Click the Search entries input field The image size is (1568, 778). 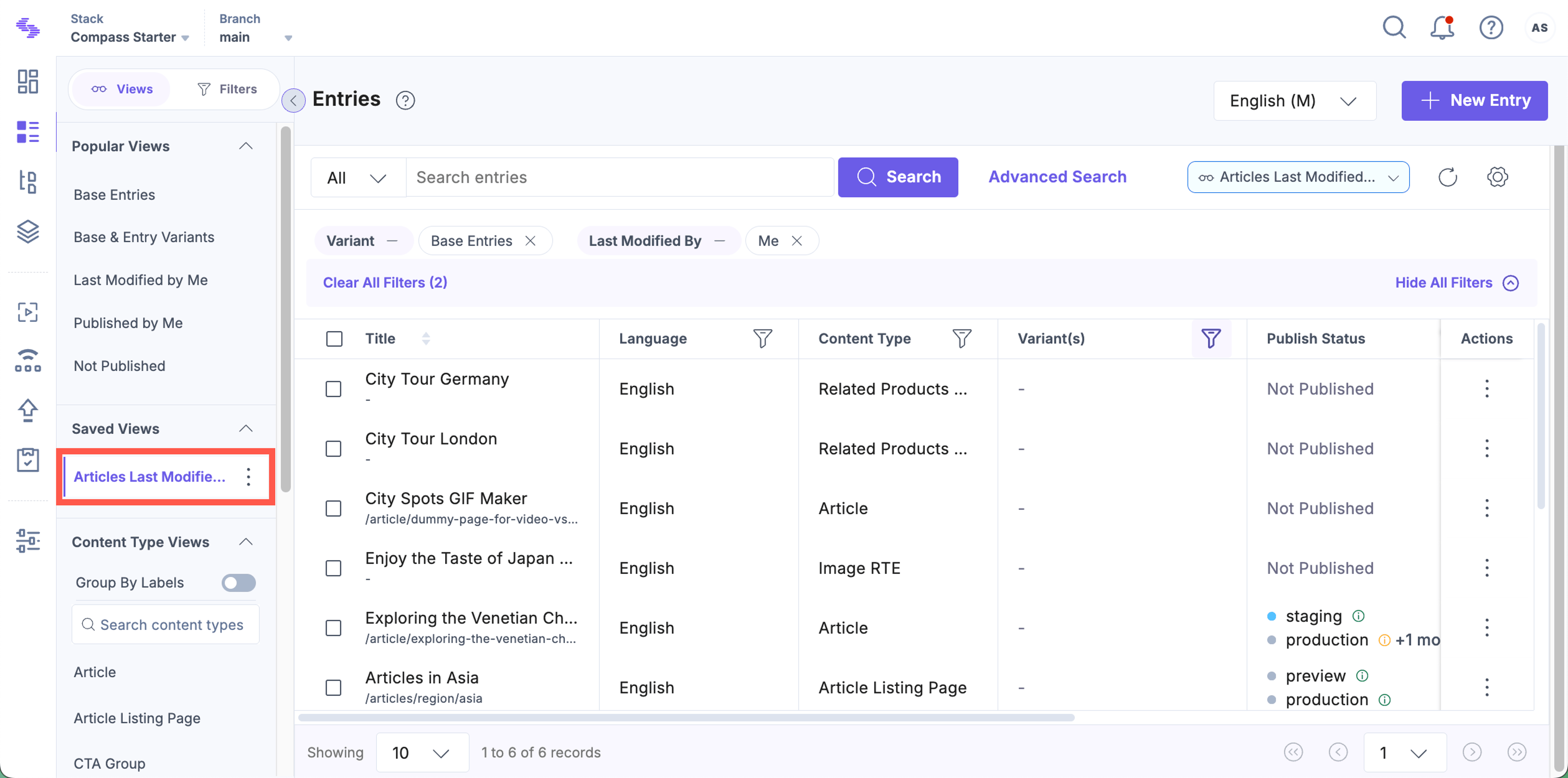(620, 177)
